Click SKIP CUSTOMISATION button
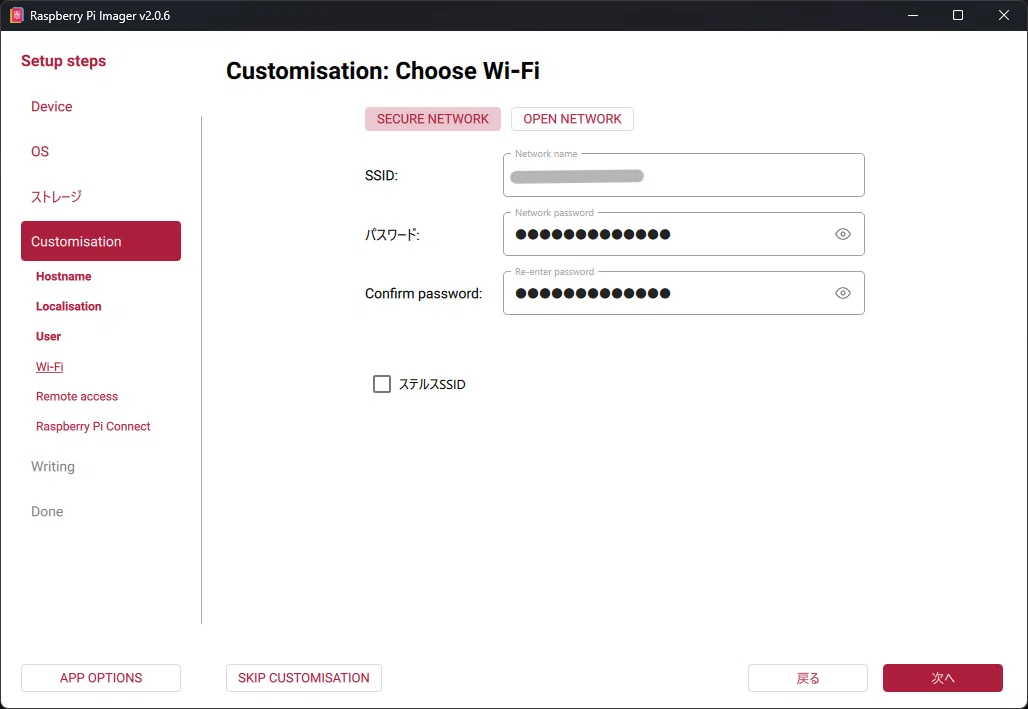The image size is (1028, 709). 304,678
